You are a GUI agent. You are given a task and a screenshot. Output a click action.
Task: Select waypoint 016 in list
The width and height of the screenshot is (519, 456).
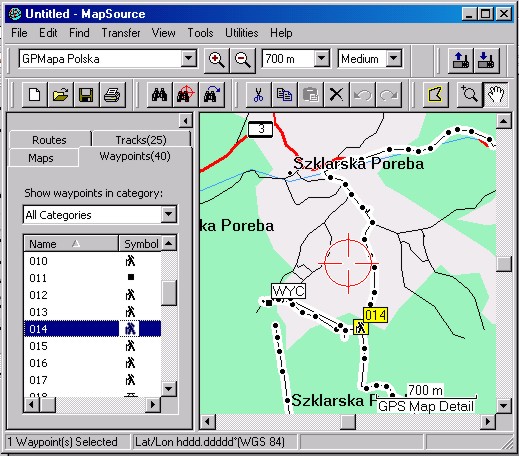(93, 363)
